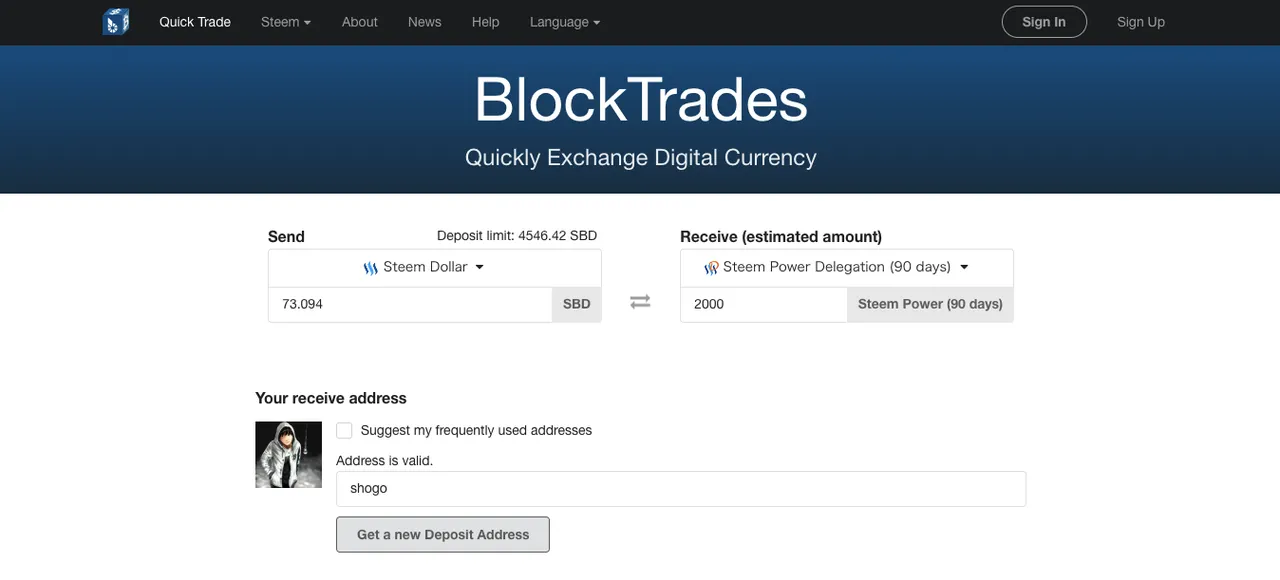Viewport: 1280px width, 580px height.
Task: Click the BlockTrades page title
Action: pos(641,99)
